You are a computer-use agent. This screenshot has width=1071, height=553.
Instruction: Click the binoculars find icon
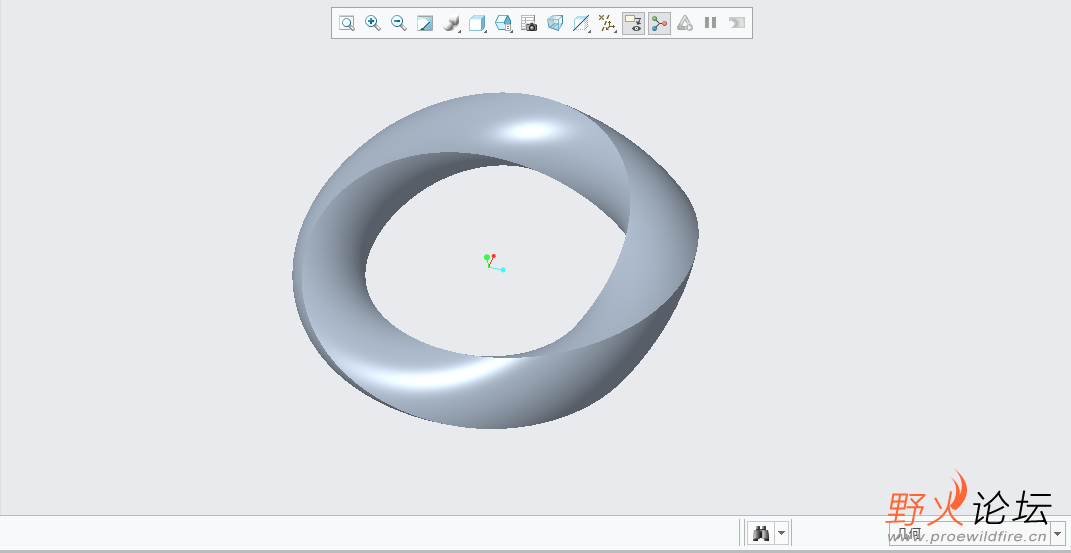tap(762, 533)
